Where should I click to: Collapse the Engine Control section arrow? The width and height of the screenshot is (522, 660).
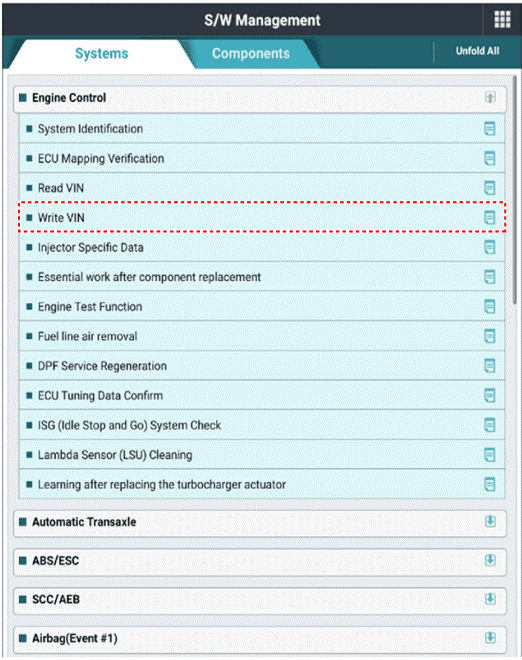point(490,97)
